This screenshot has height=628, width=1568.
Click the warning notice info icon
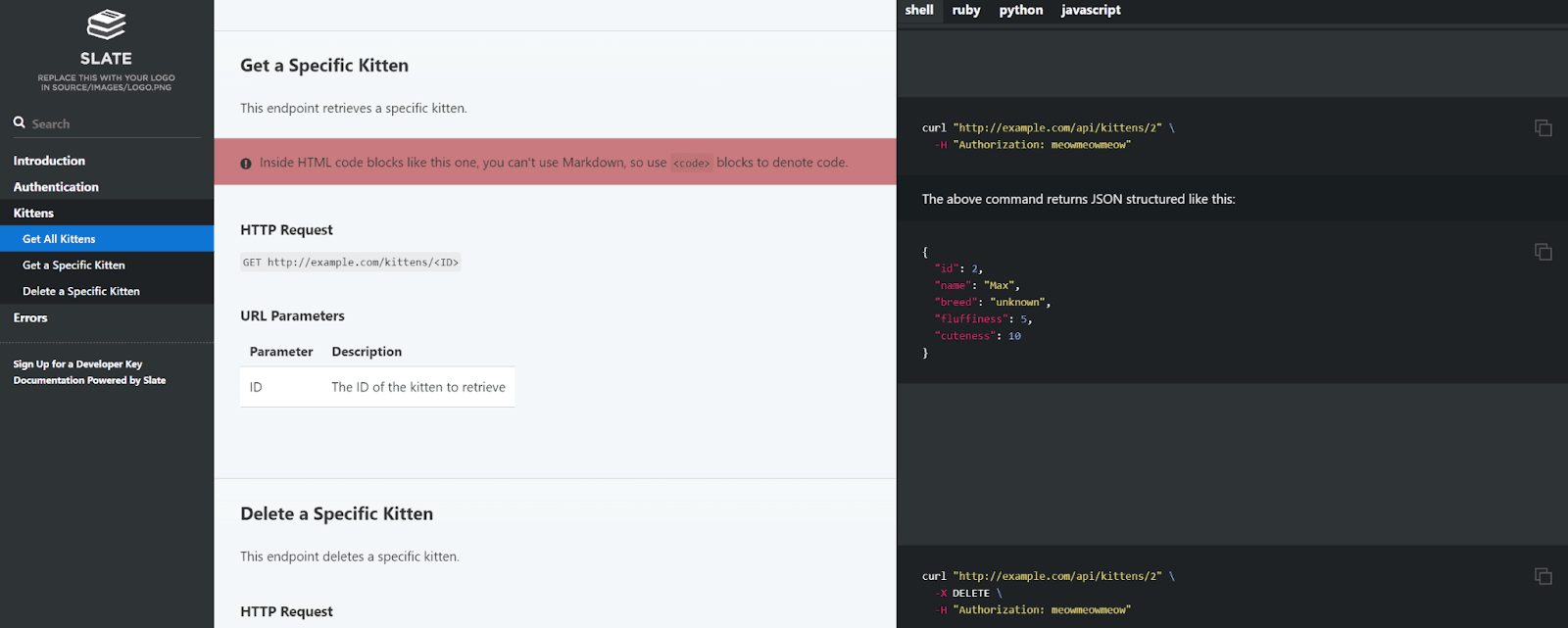tap(246, 164)
